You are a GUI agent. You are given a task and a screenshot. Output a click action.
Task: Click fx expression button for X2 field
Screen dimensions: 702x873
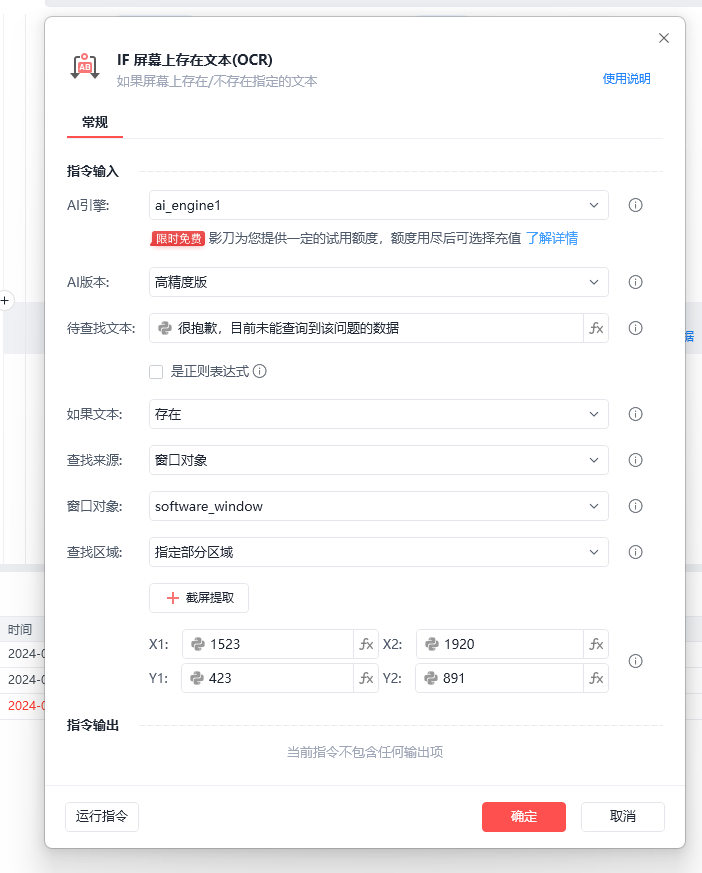(596, 644)
